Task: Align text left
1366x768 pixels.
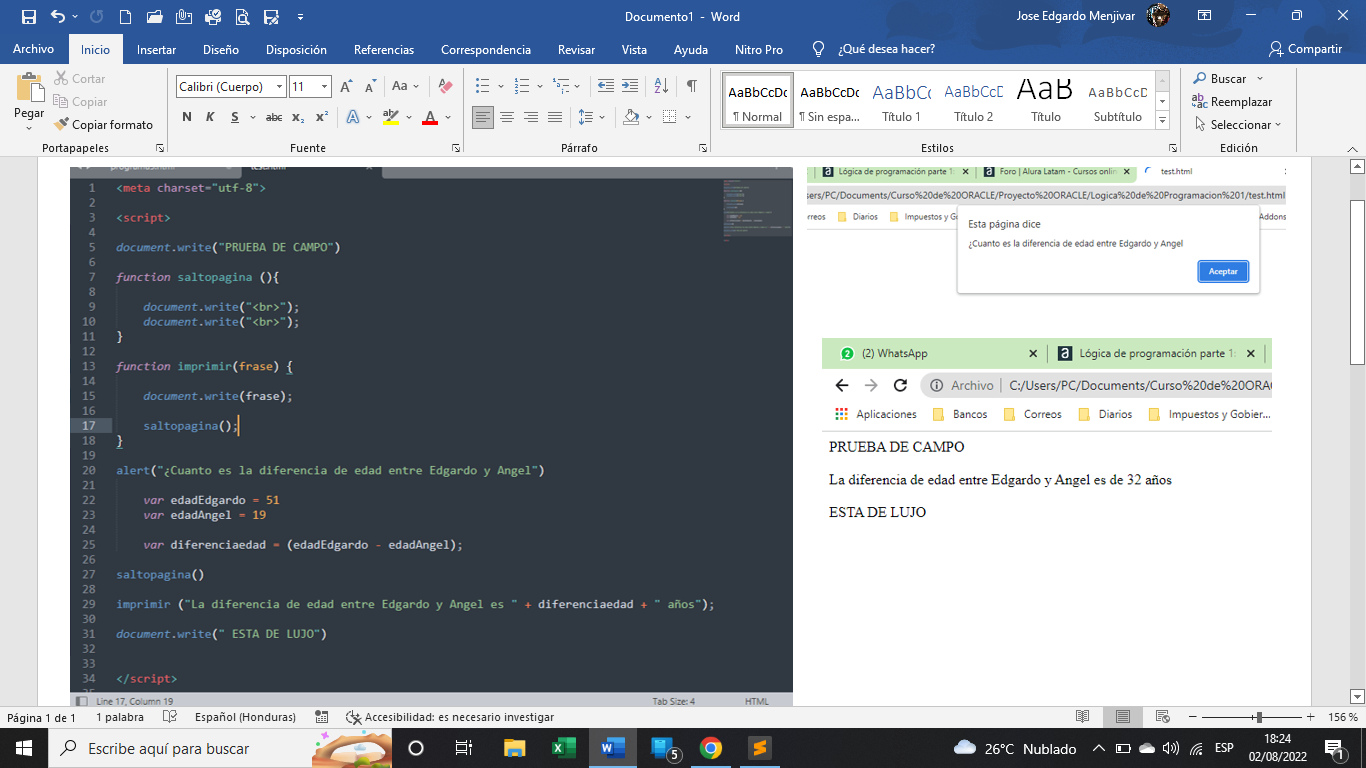Action: point(483,117)
